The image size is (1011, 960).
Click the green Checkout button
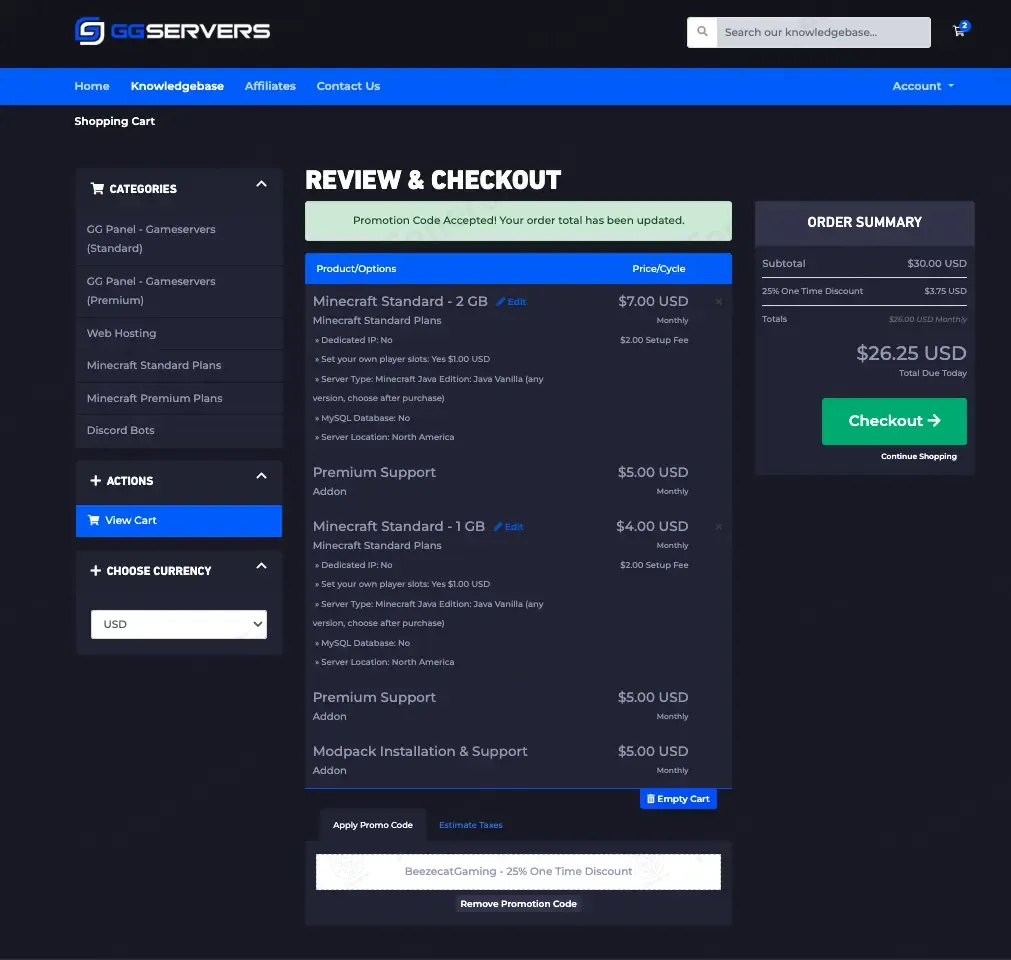[894, 421]
